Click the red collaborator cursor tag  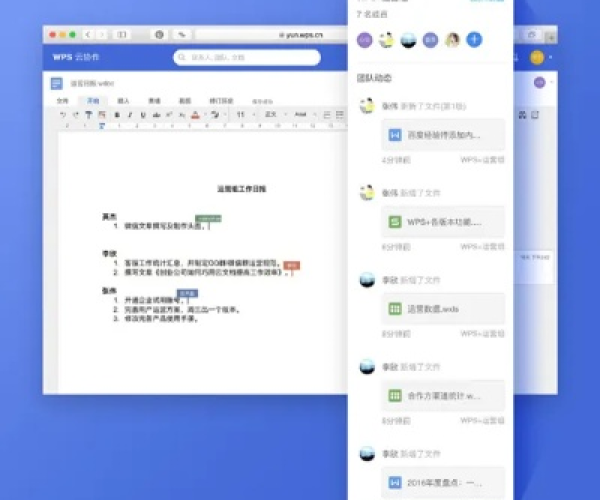(292, 265)
